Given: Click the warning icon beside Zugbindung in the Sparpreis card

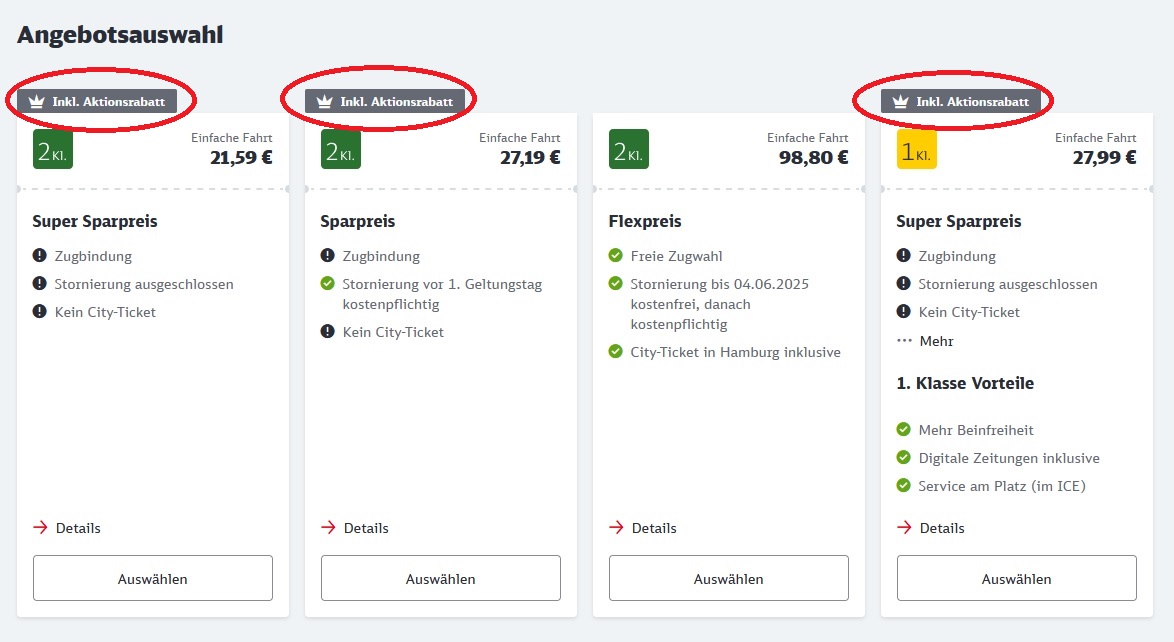Looking at the screenshot, I should [x=327, y=255].
